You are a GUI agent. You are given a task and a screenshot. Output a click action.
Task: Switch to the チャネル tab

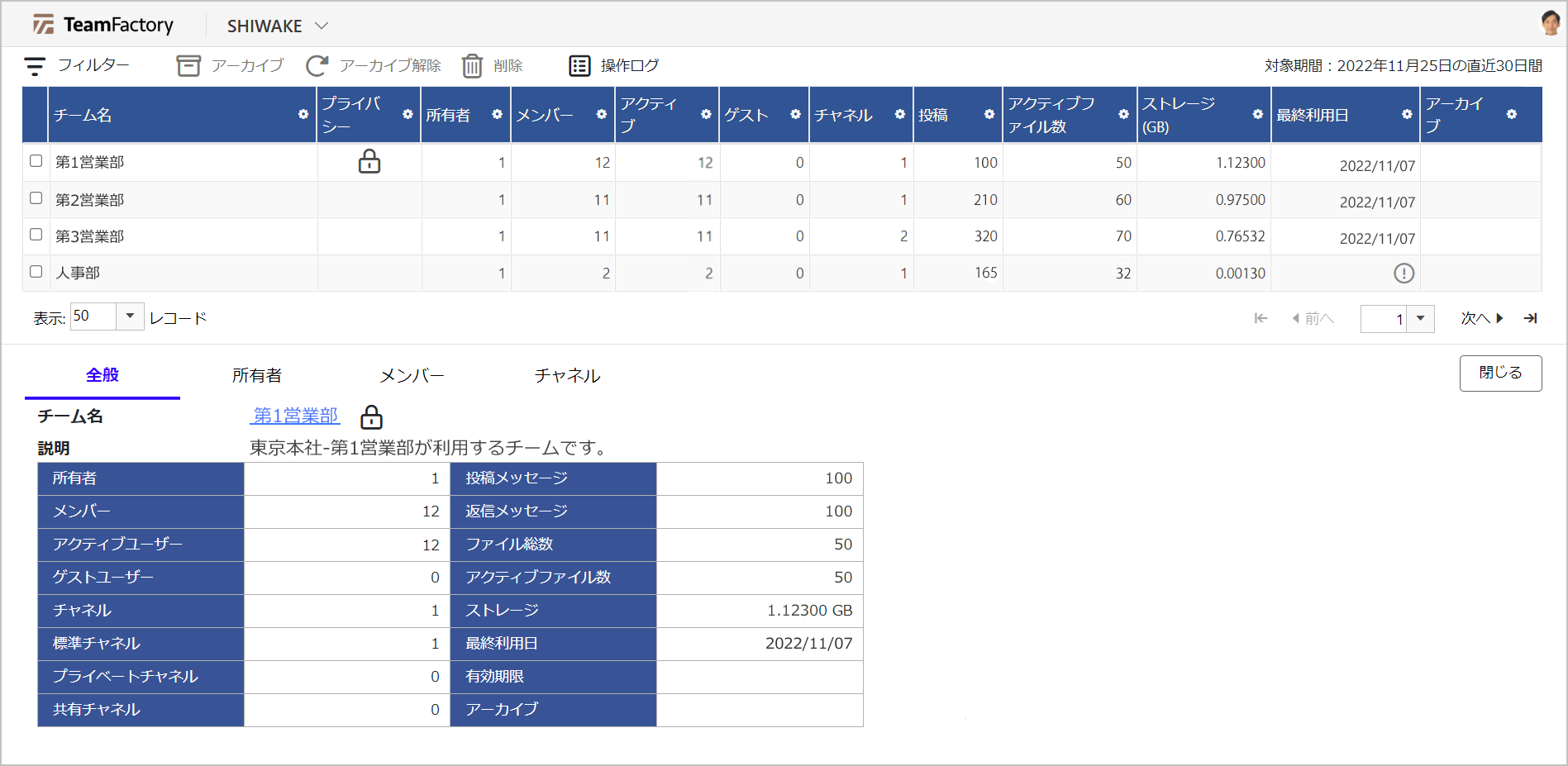click(567, 376)
